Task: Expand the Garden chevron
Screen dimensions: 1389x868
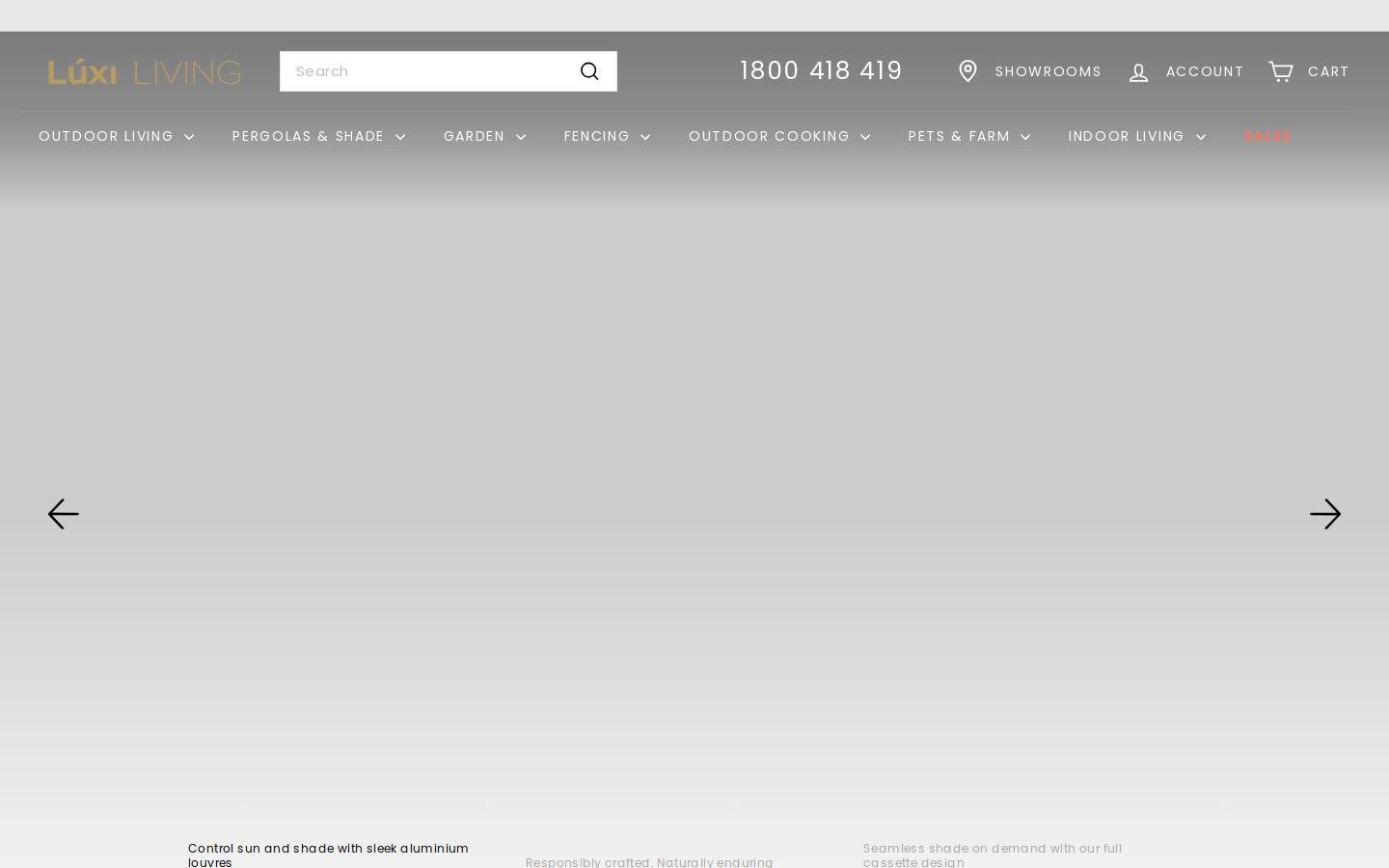Action: pos(521,137)
